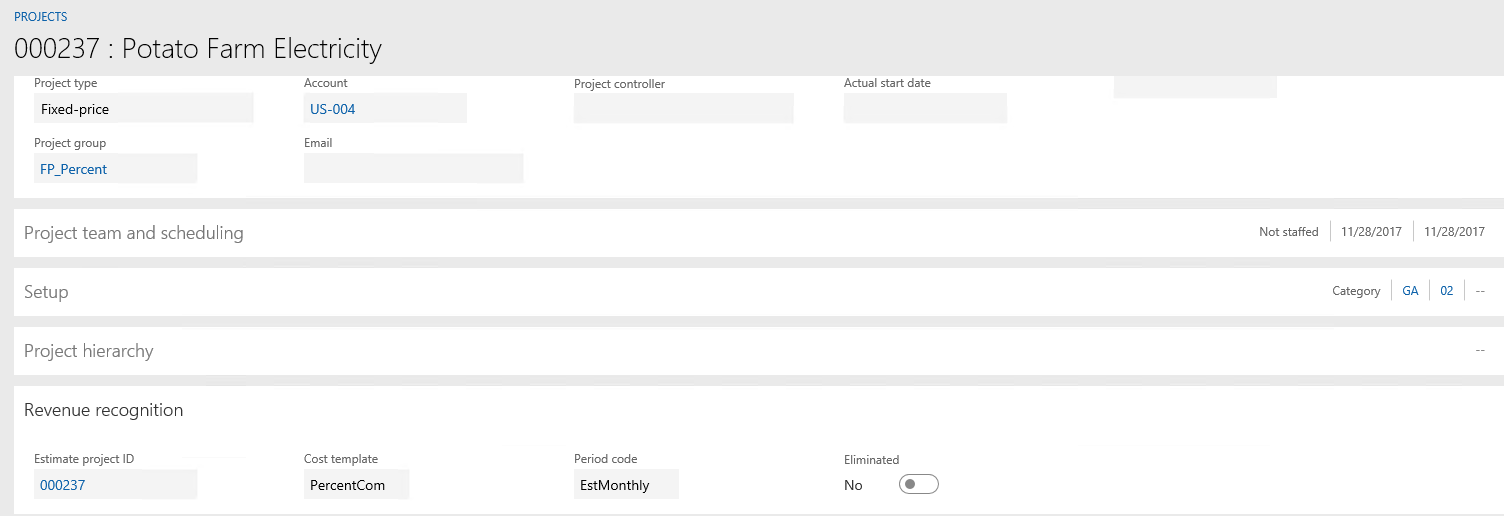This screenshot has height=516, width=1504.
Task: Click the 02 link in Setup header
Action: click(x=1446, y=291)
